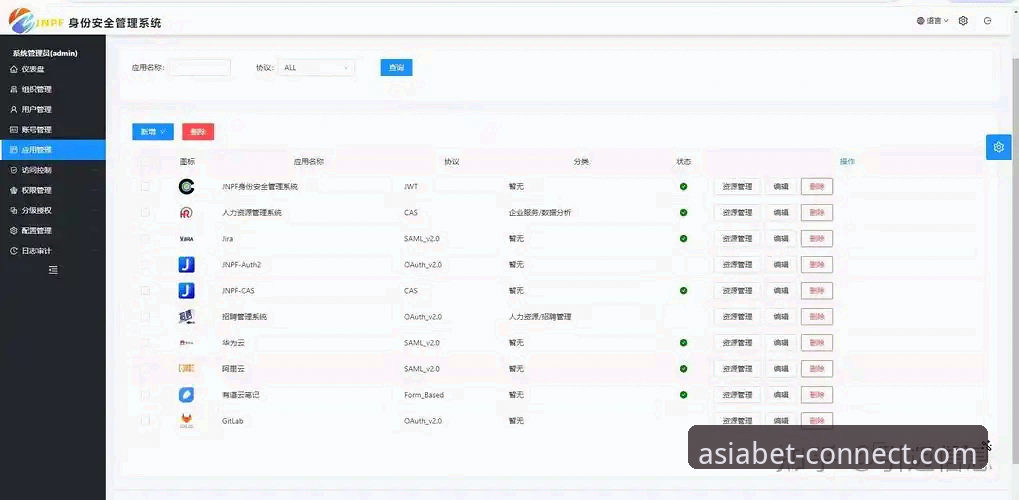This screenshot has height=500, width=1019.
Task: Click the JNPF-Auth2 app icon
Action: (x=187, y=265)
